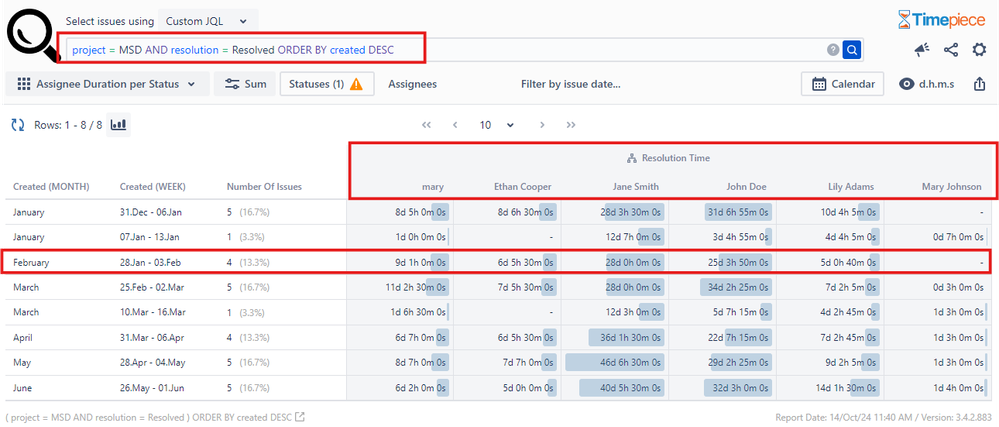Image resolution: width=999 pixels, height=427 pixels.
Task: Click the Number Of Issues column header
Action: point(264,187)
